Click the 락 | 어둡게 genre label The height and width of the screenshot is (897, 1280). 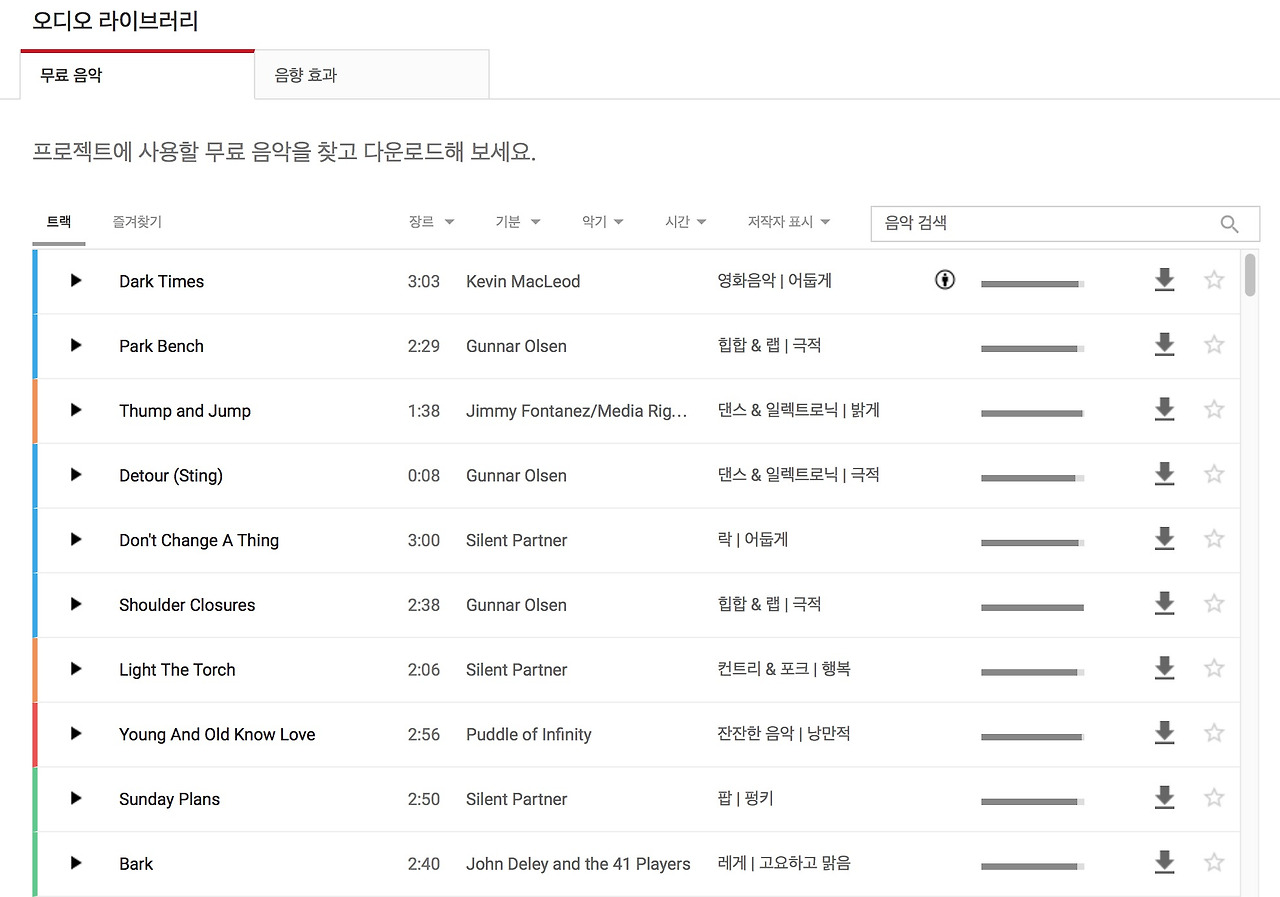[753, 539]
